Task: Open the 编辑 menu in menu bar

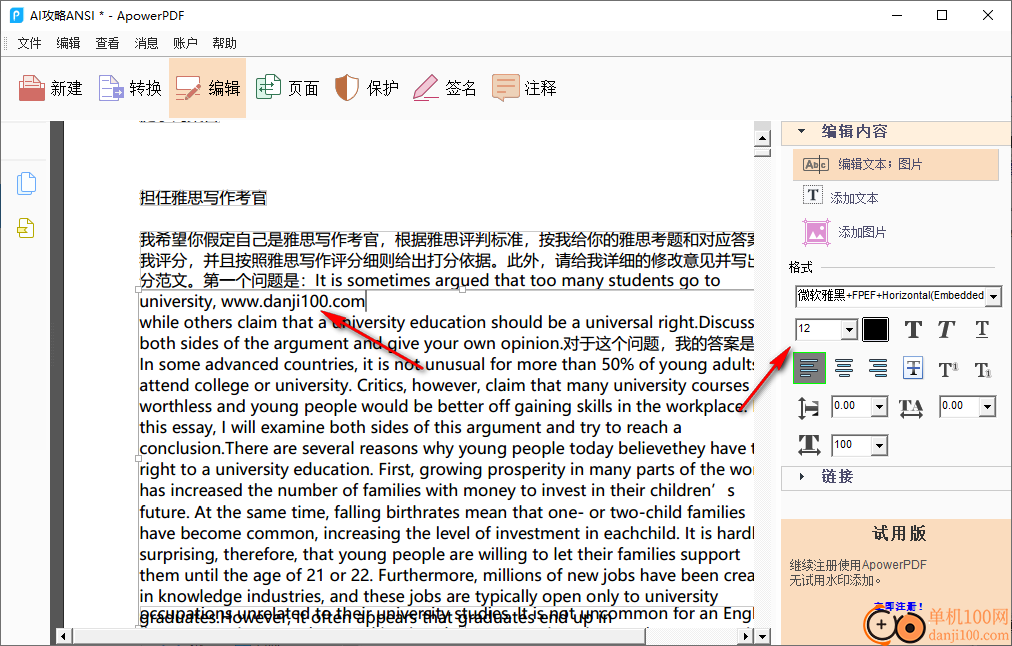Action: tap(68, 43)
